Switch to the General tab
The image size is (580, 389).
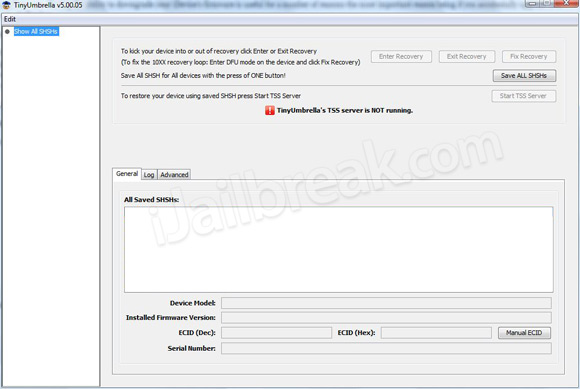[x=127, y=174]
